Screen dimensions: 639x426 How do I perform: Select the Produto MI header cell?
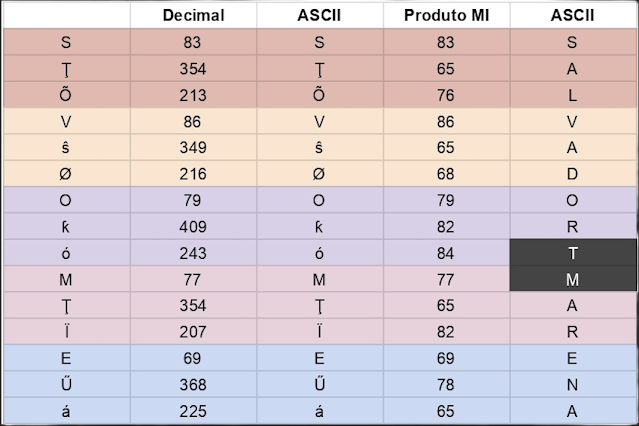(446, 15)
